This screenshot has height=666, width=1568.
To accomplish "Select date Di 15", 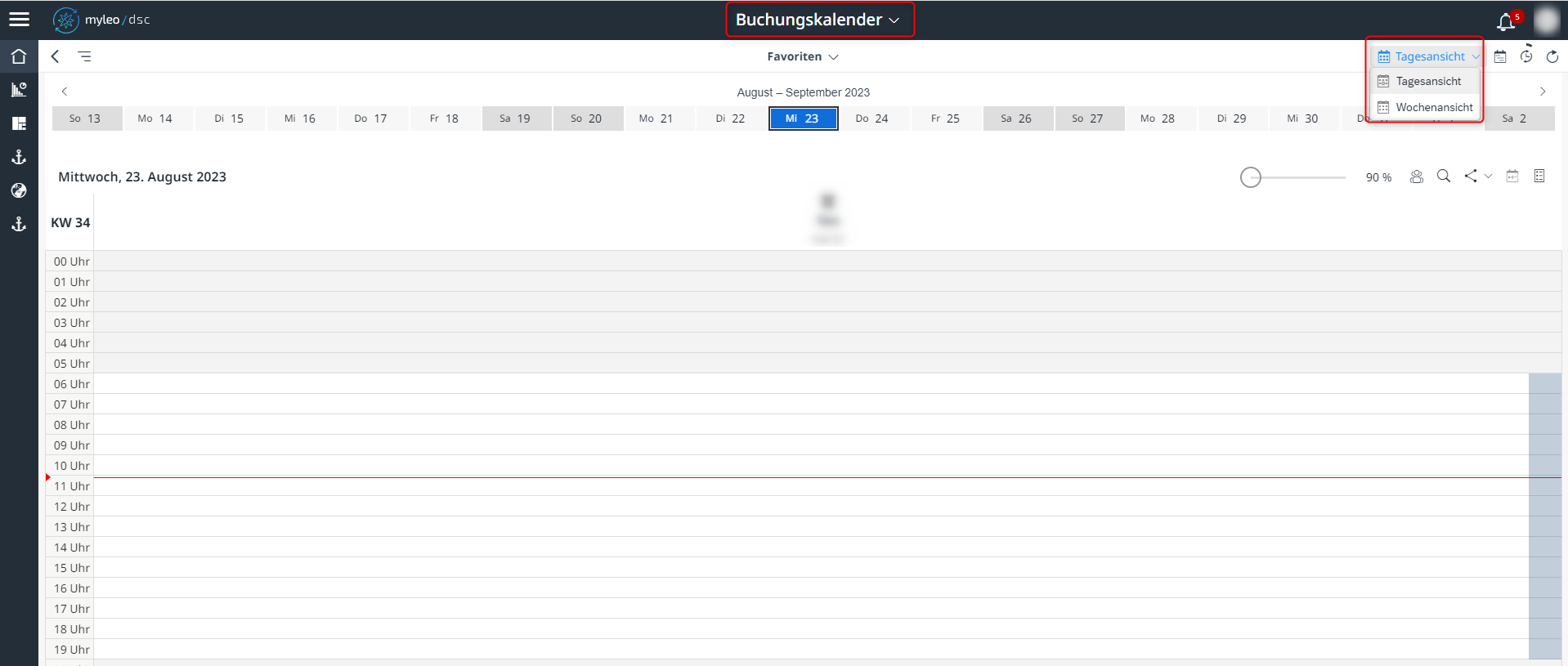I will click(230, 118).
